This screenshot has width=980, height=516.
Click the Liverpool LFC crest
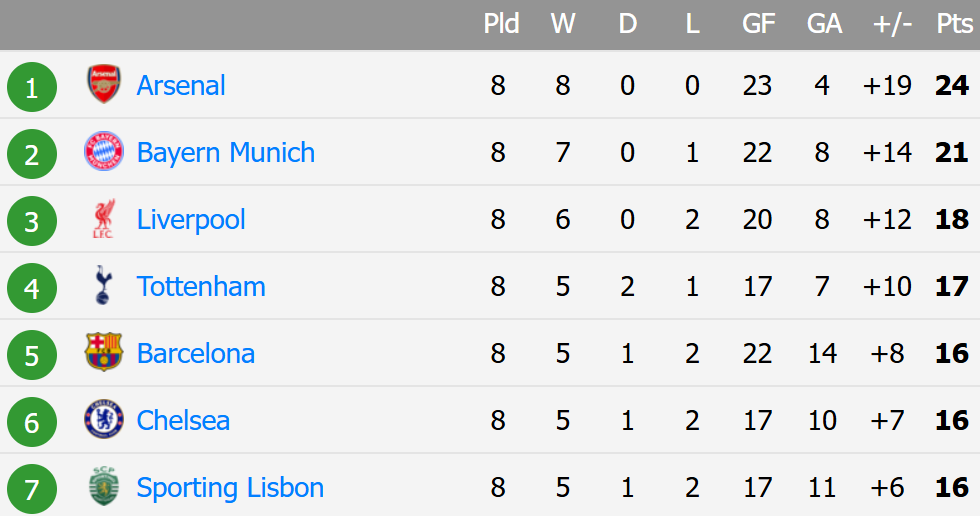pyautogui.click(x=104, y=219)
